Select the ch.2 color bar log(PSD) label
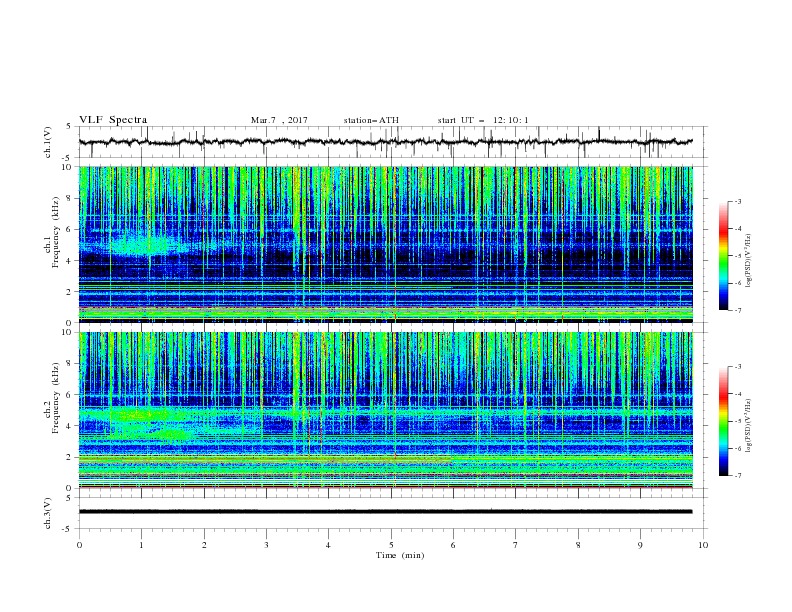Image resolution: width=792 pixels, height=612 pixels. (x=749, y=427)
